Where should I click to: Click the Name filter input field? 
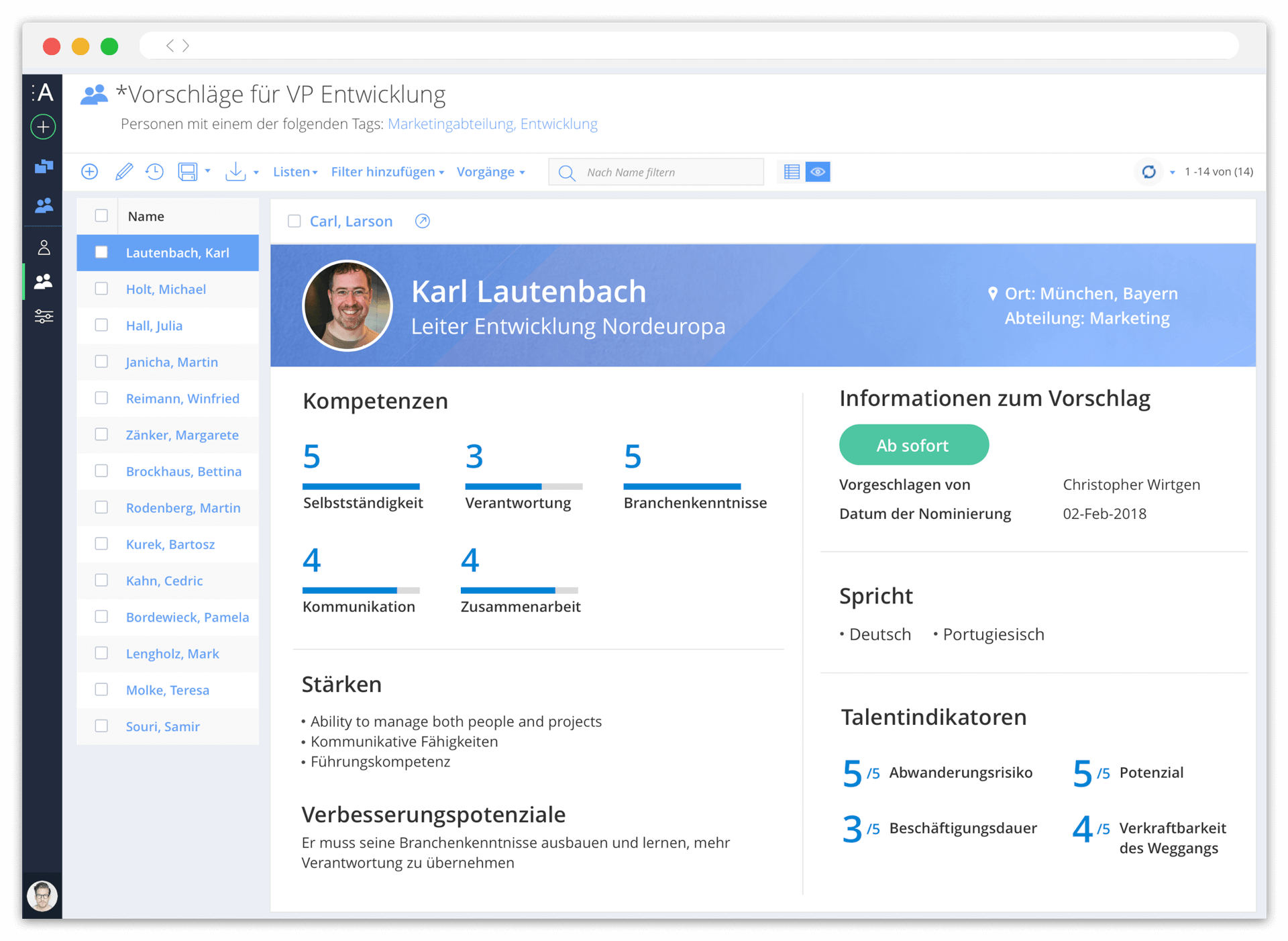[660, 172]
